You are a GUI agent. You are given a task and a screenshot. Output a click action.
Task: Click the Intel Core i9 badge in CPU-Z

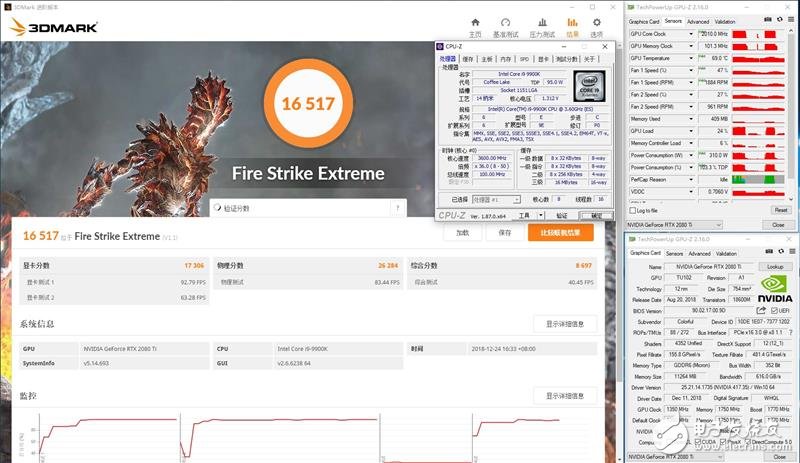tap(589, 86)
